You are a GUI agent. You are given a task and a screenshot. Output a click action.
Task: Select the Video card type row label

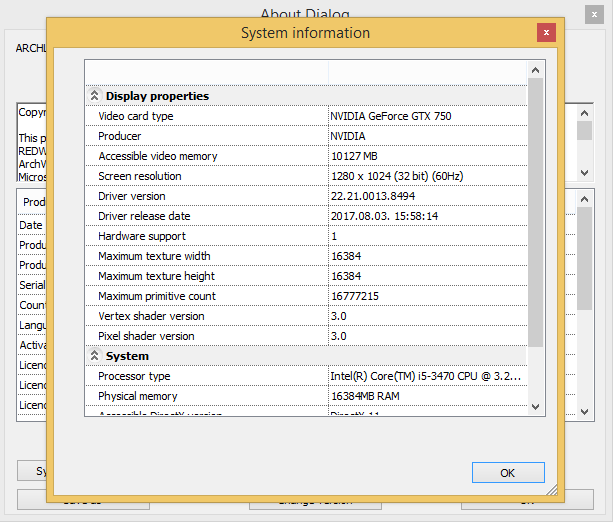(x=136, y=116)
